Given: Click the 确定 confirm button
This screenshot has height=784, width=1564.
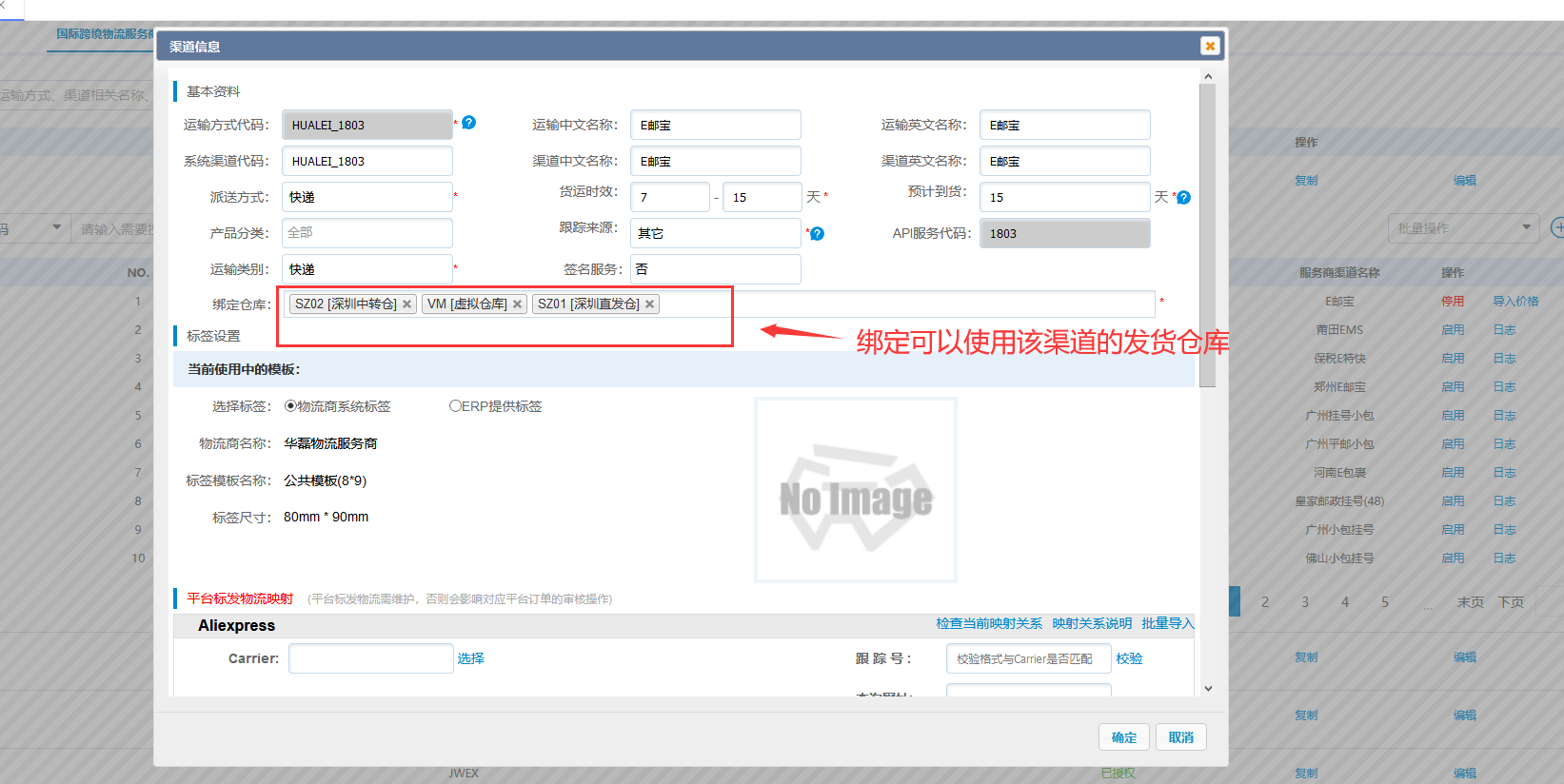Looking at the screenshot, I should [1123, 737].
